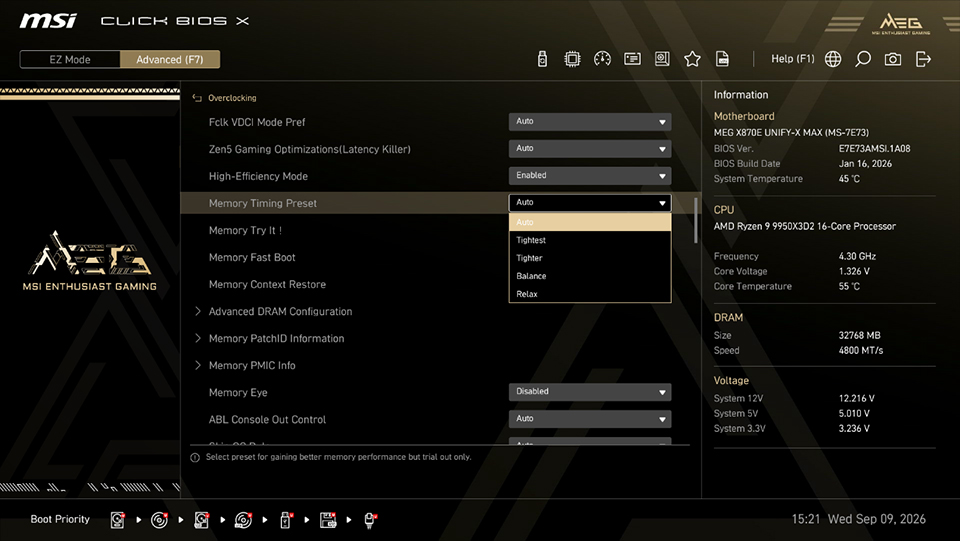
Task: Click the DRAM speed value 4800 MT/s
Action: point(861,351)
